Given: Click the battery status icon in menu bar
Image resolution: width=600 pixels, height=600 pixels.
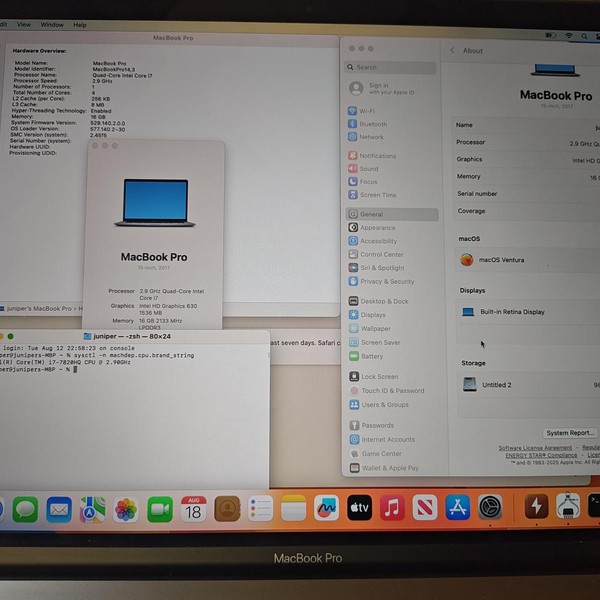Looking at the screenshot, I should click(x=551, y=35).
